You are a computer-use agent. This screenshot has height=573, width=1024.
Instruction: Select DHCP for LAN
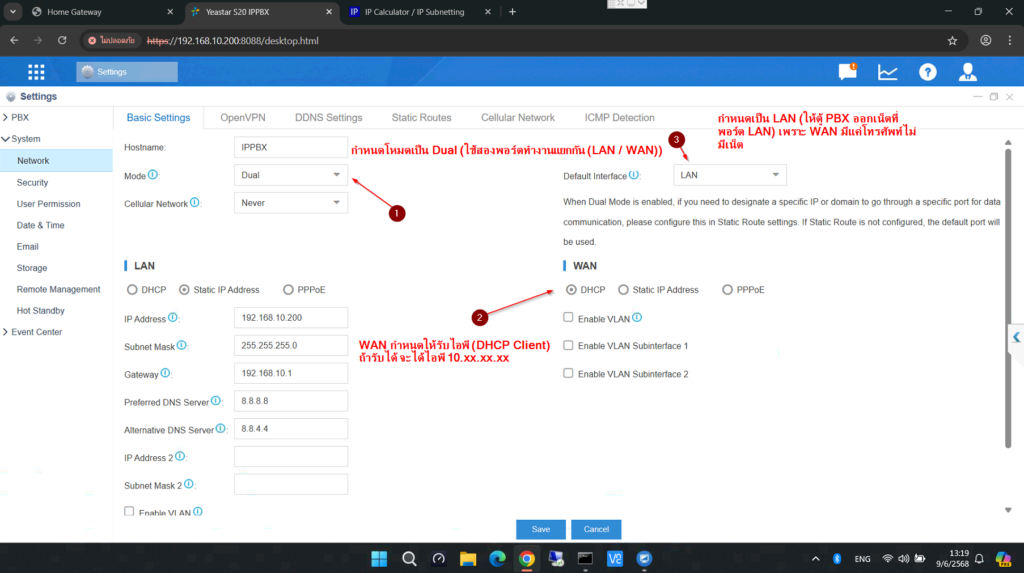tap(132, 289)
